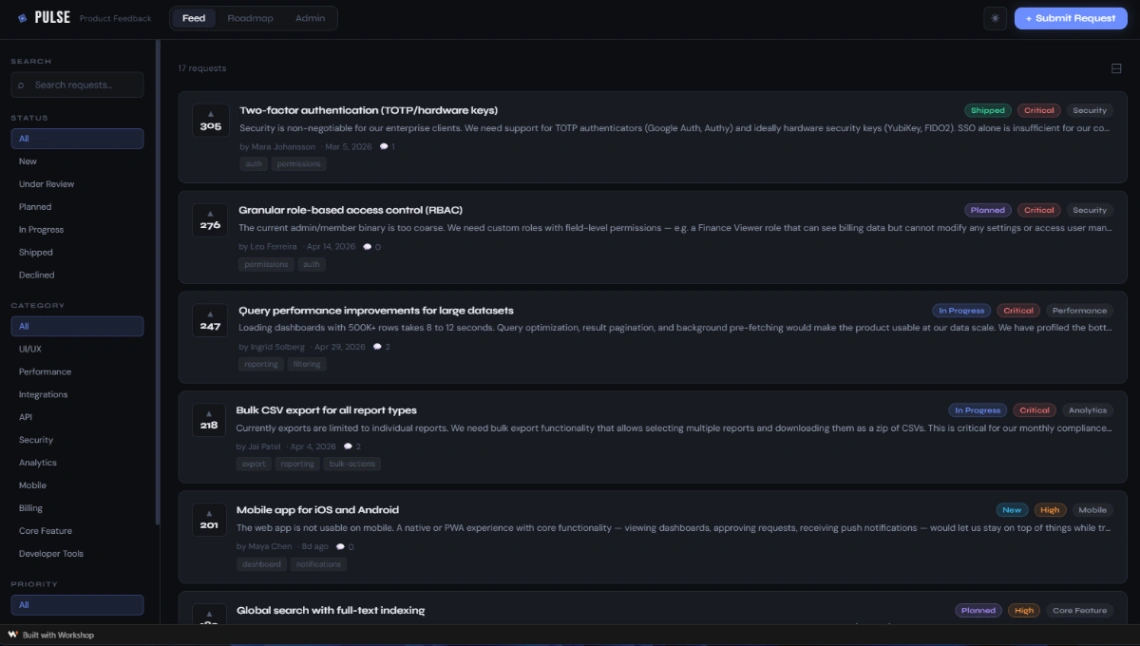Focus the Search requests input field
This screenshot has height=646, width=1140.
77,85
